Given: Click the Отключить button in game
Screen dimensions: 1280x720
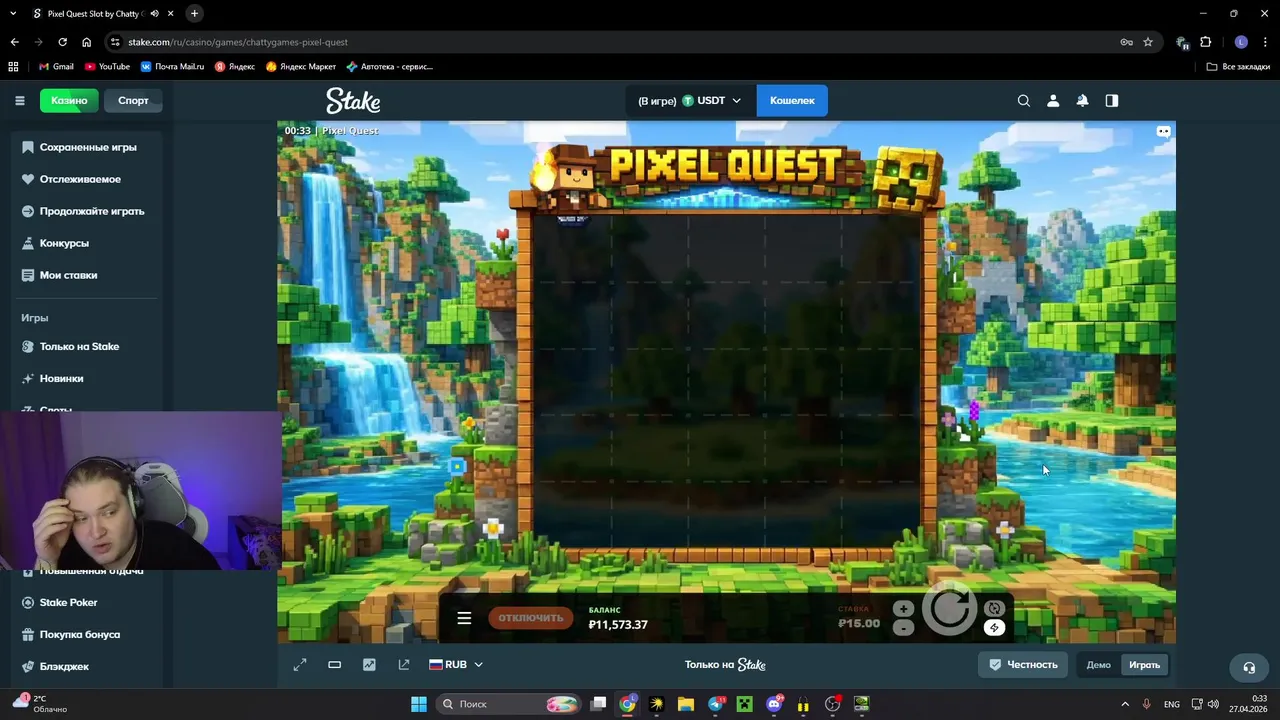Looking at the screenshot, I should pyautogui.click(x=531, y=618).
